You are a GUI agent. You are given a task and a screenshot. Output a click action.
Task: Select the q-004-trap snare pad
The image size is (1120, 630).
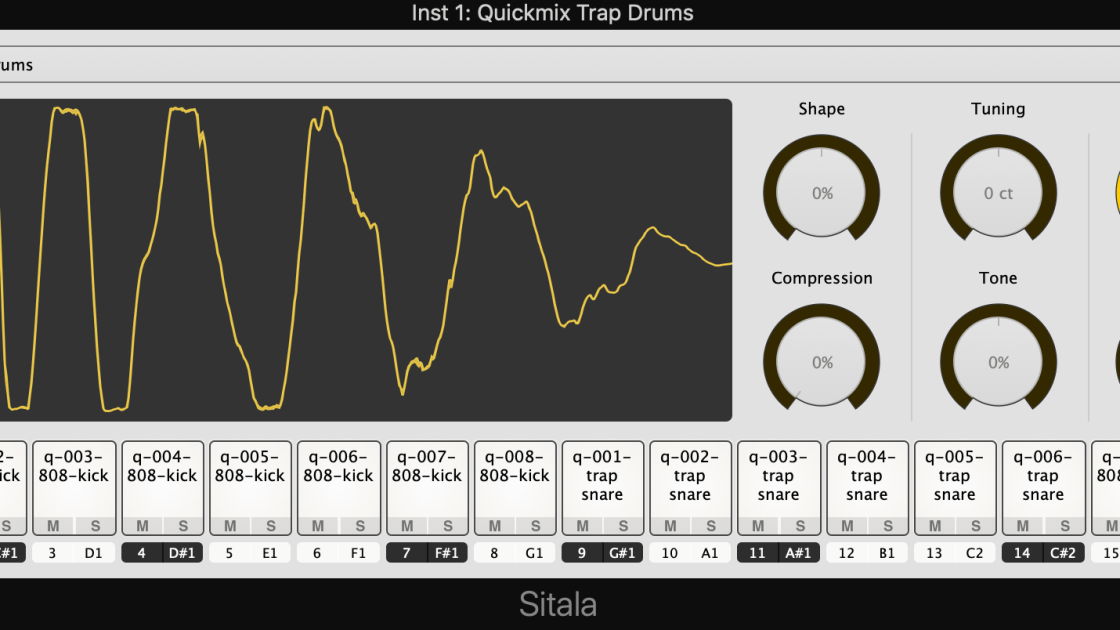point(866,476)
